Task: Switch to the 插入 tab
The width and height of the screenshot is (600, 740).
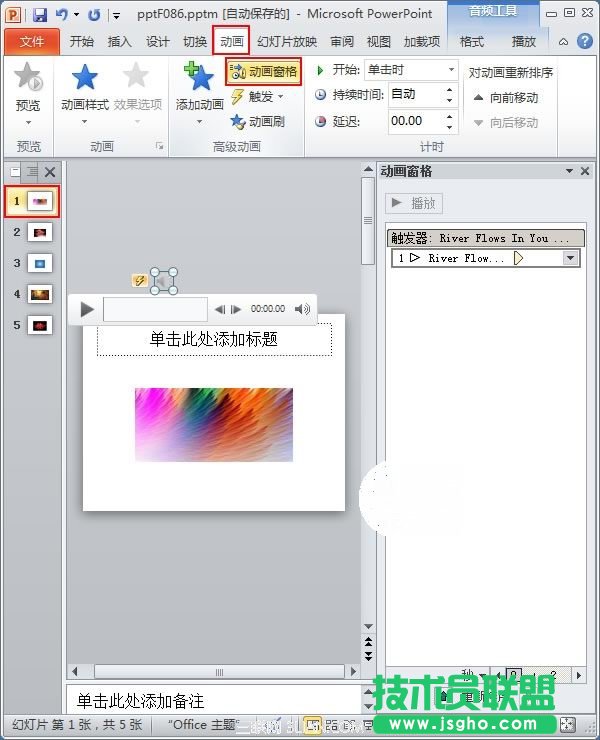Action: [x=119, y=42]
